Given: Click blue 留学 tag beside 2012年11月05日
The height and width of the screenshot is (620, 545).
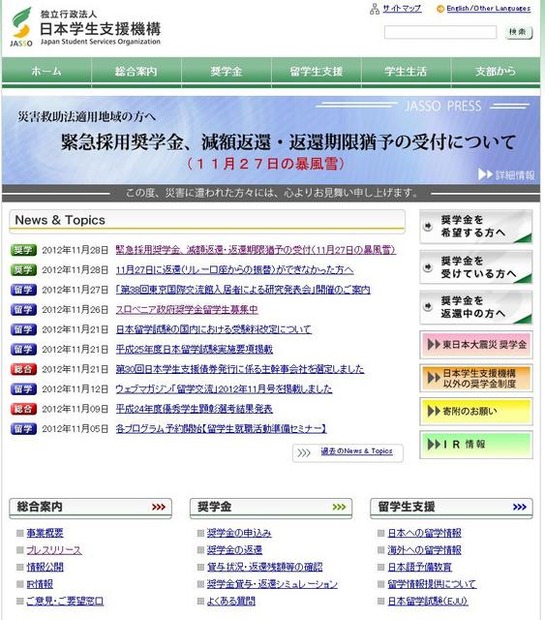Looking at the screenshot, I should (23, 428).
